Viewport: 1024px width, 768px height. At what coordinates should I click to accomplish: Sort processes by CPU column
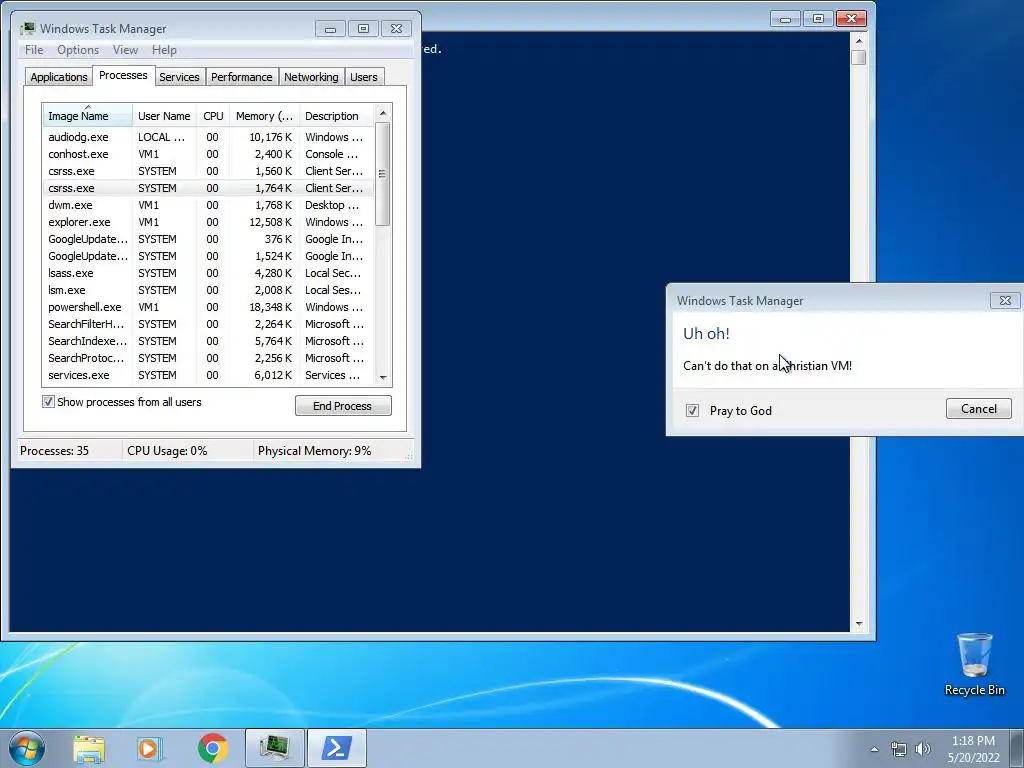point(213,116)
